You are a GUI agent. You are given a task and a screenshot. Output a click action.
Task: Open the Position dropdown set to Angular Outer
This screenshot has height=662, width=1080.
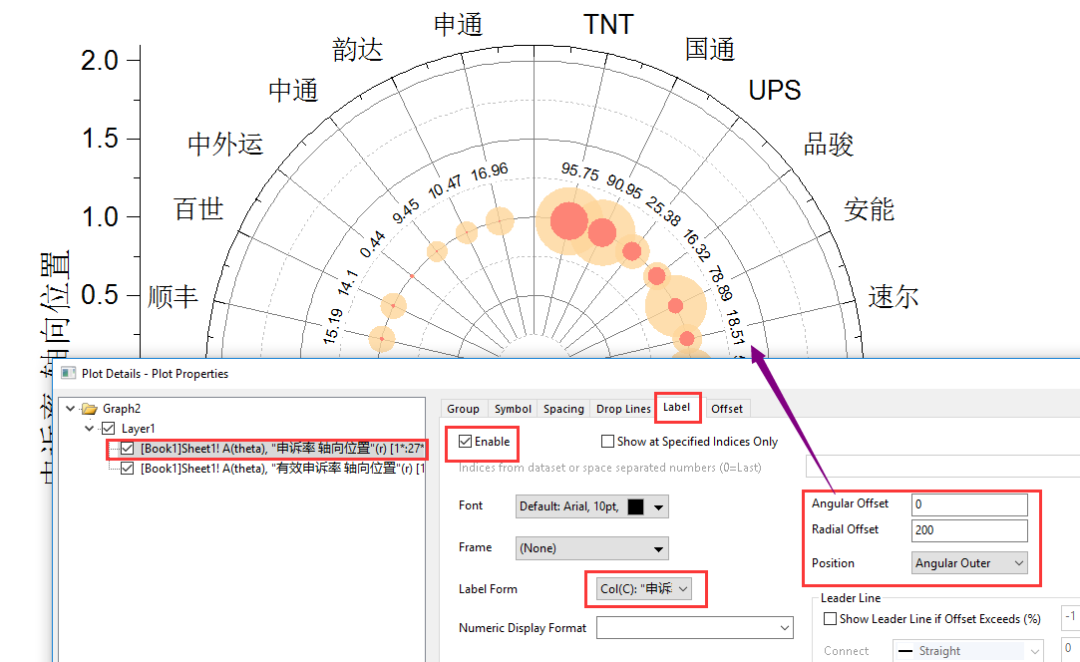(1020, 563)
